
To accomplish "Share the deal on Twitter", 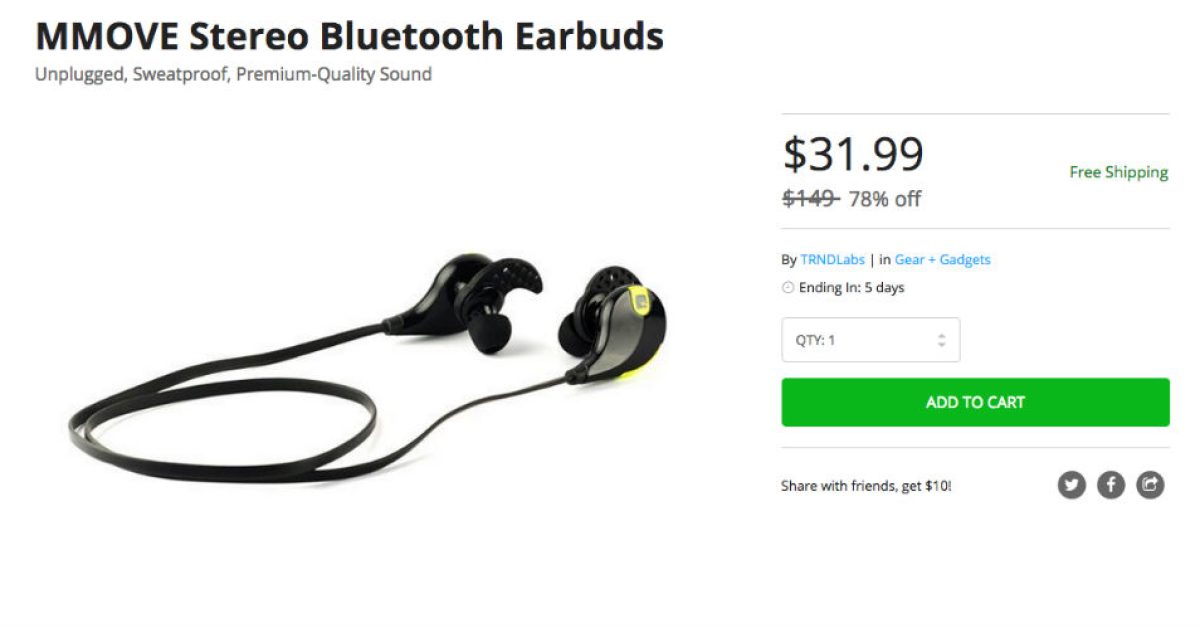I will pos(1072,486).
